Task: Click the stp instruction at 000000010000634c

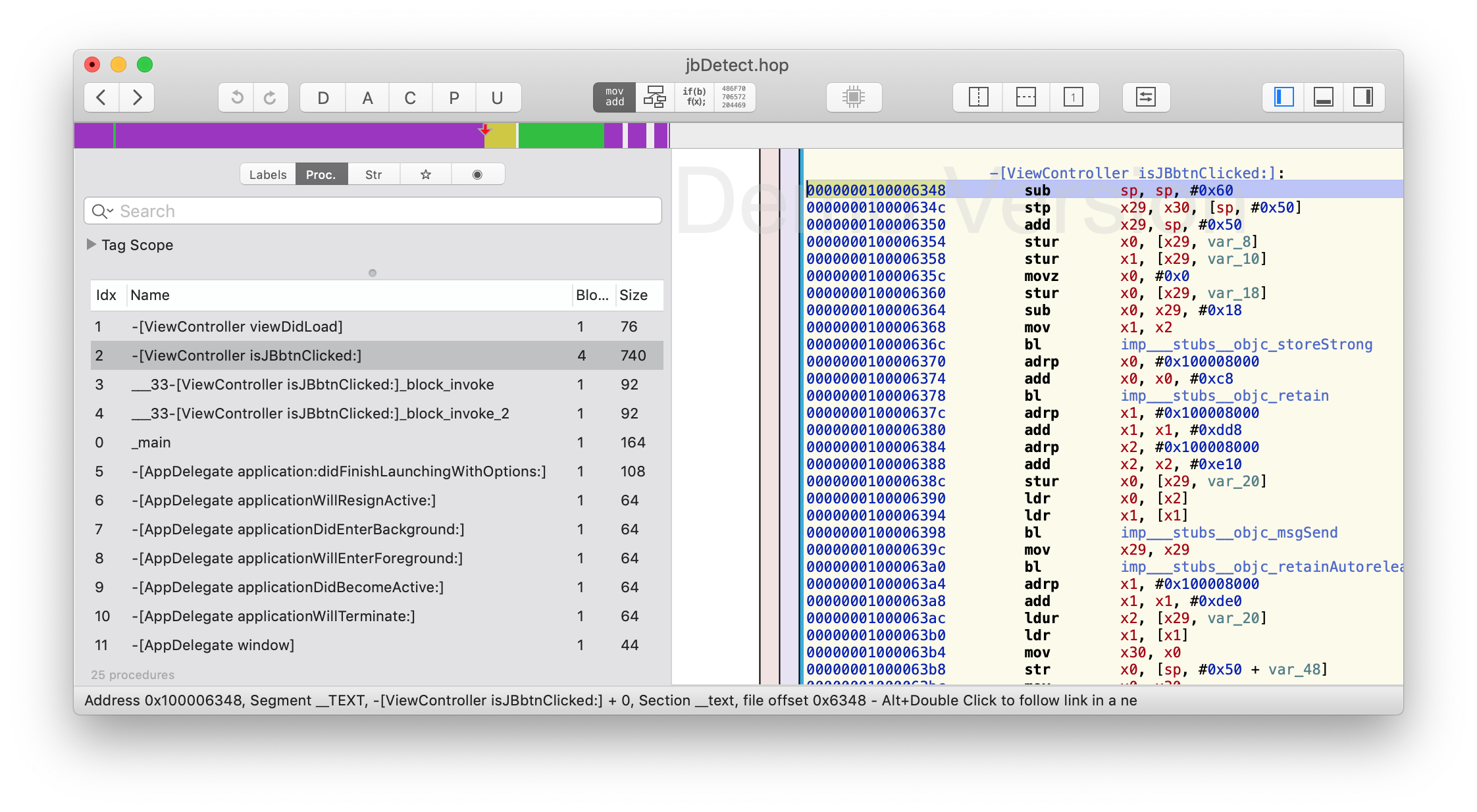Action: coord(1037,207)
